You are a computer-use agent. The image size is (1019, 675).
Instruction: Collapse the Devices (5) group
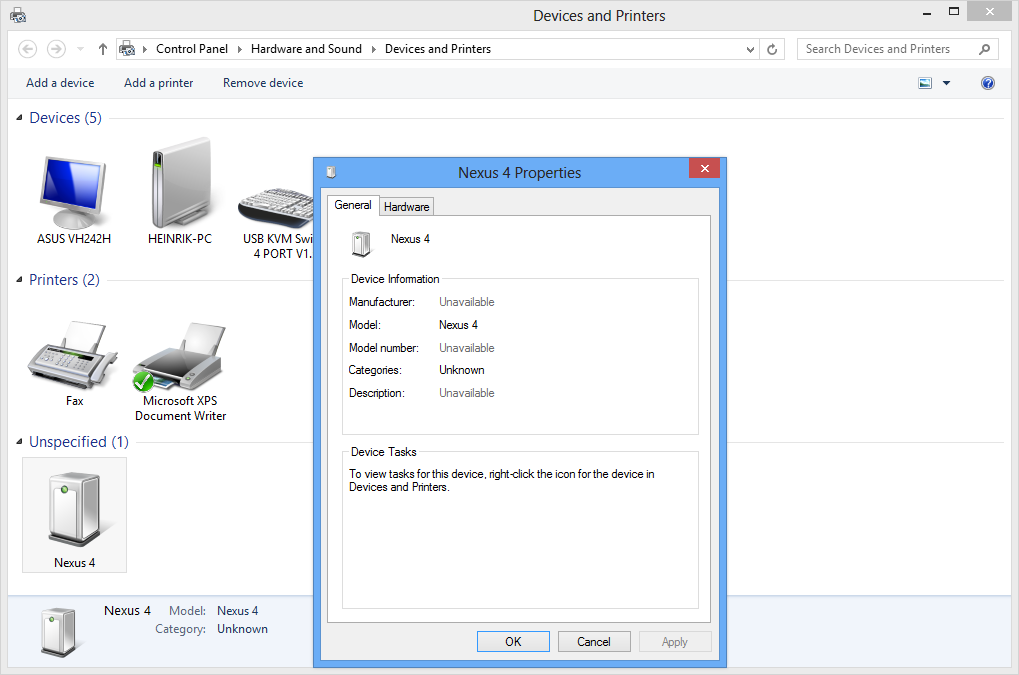(19, 118)
